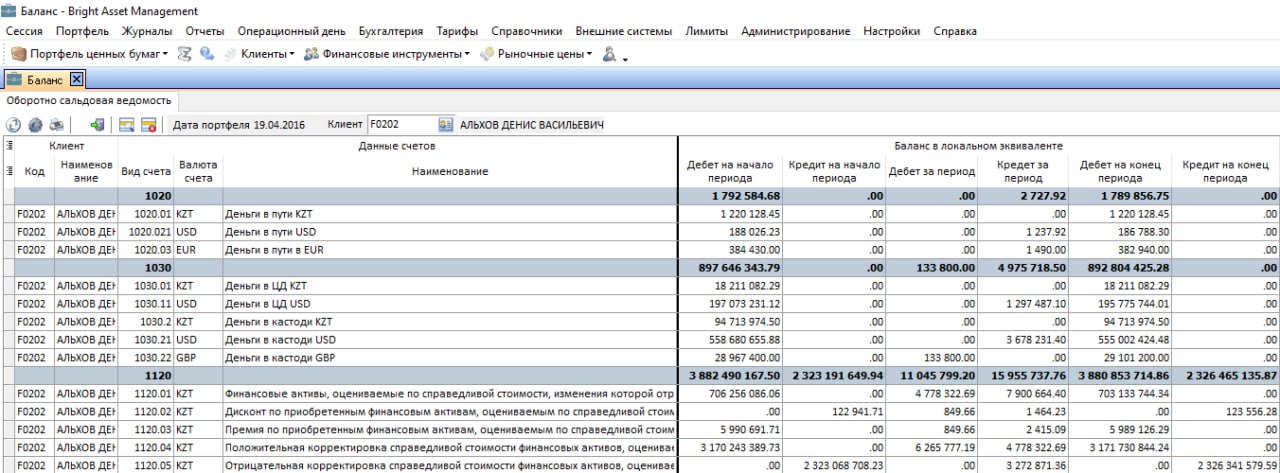Click the globe search icon in main toolbar

click(207, 54)
